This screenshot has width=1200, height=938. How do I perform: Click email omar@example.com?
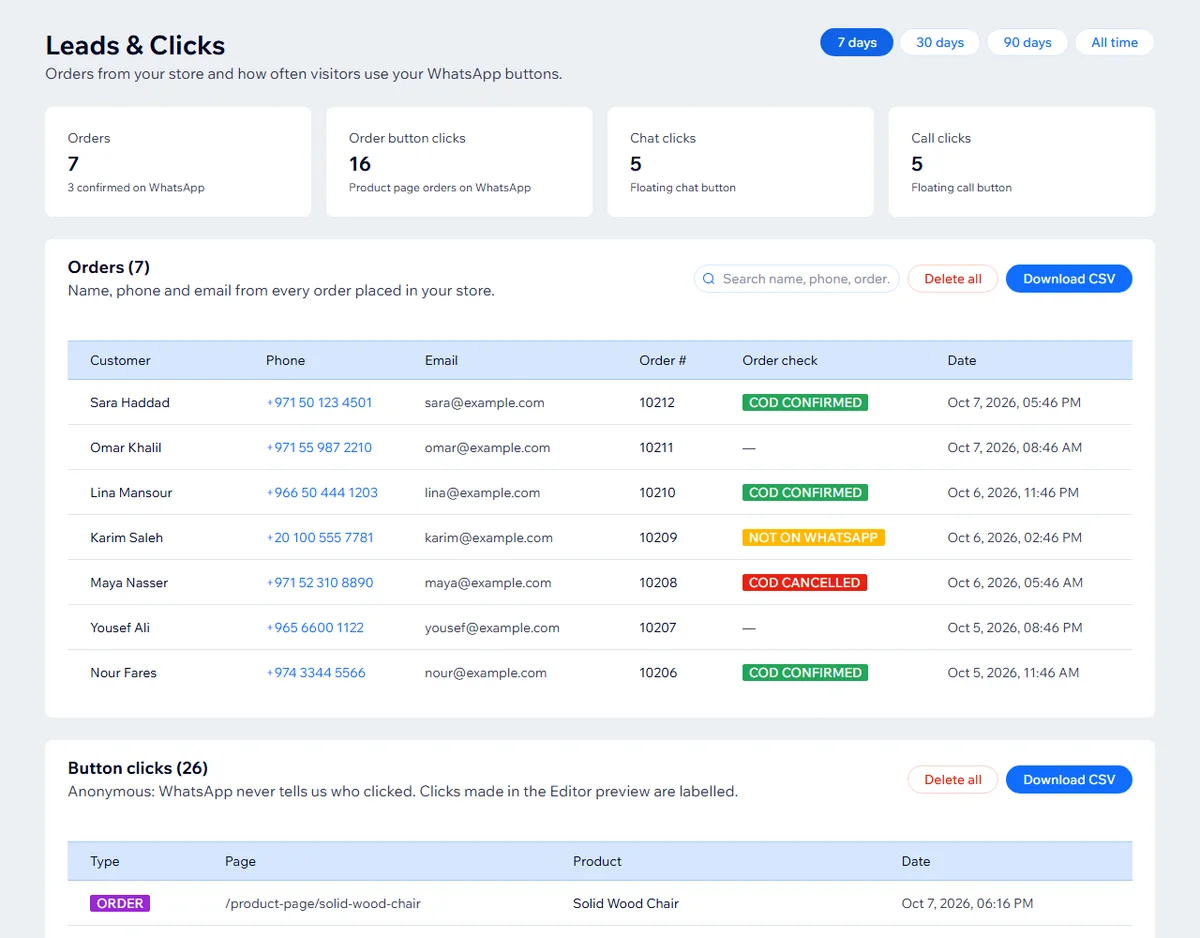tap(488, 448)
